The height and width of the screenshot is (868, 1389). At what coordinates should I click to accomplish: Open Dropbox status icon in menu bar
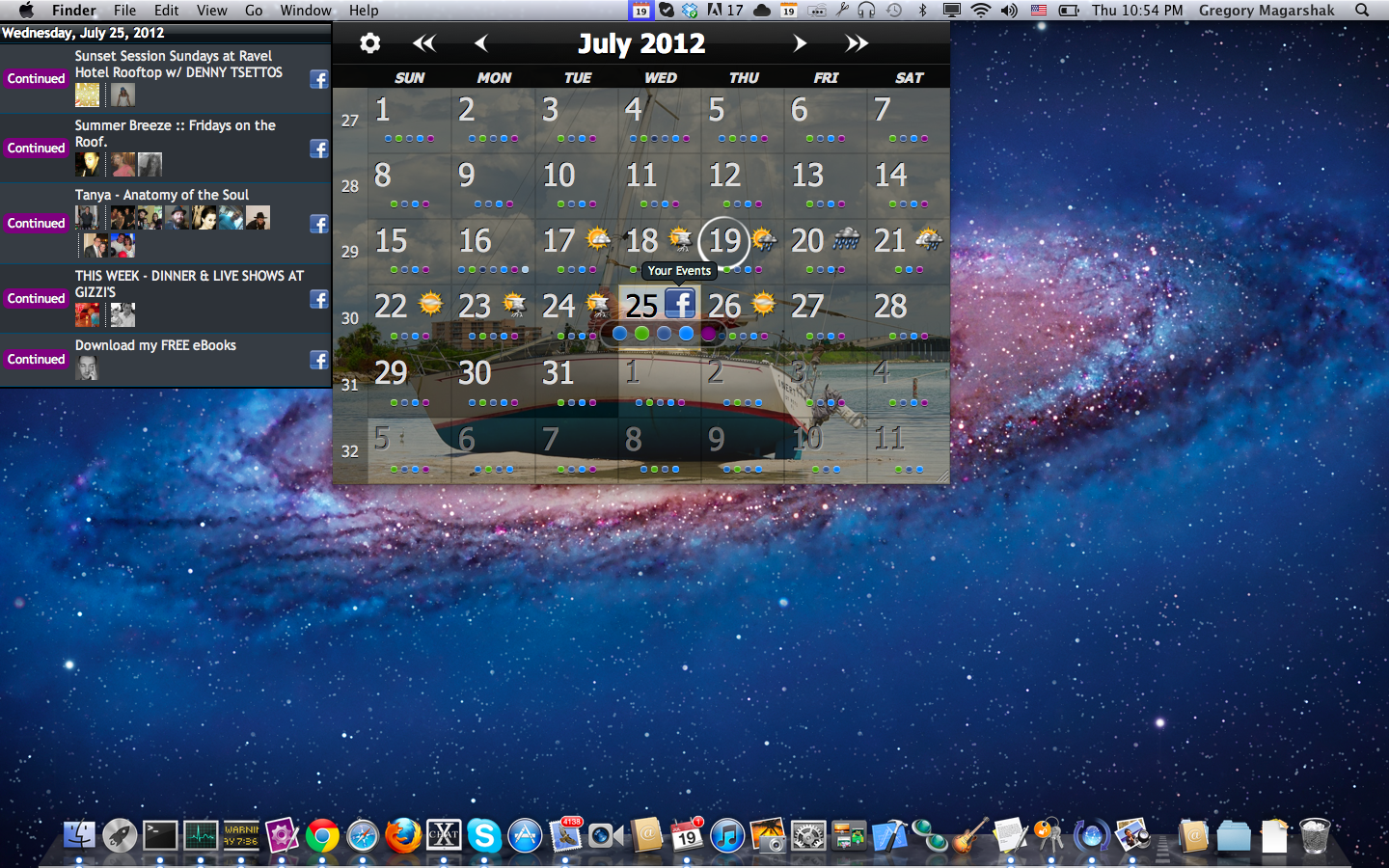691,11
